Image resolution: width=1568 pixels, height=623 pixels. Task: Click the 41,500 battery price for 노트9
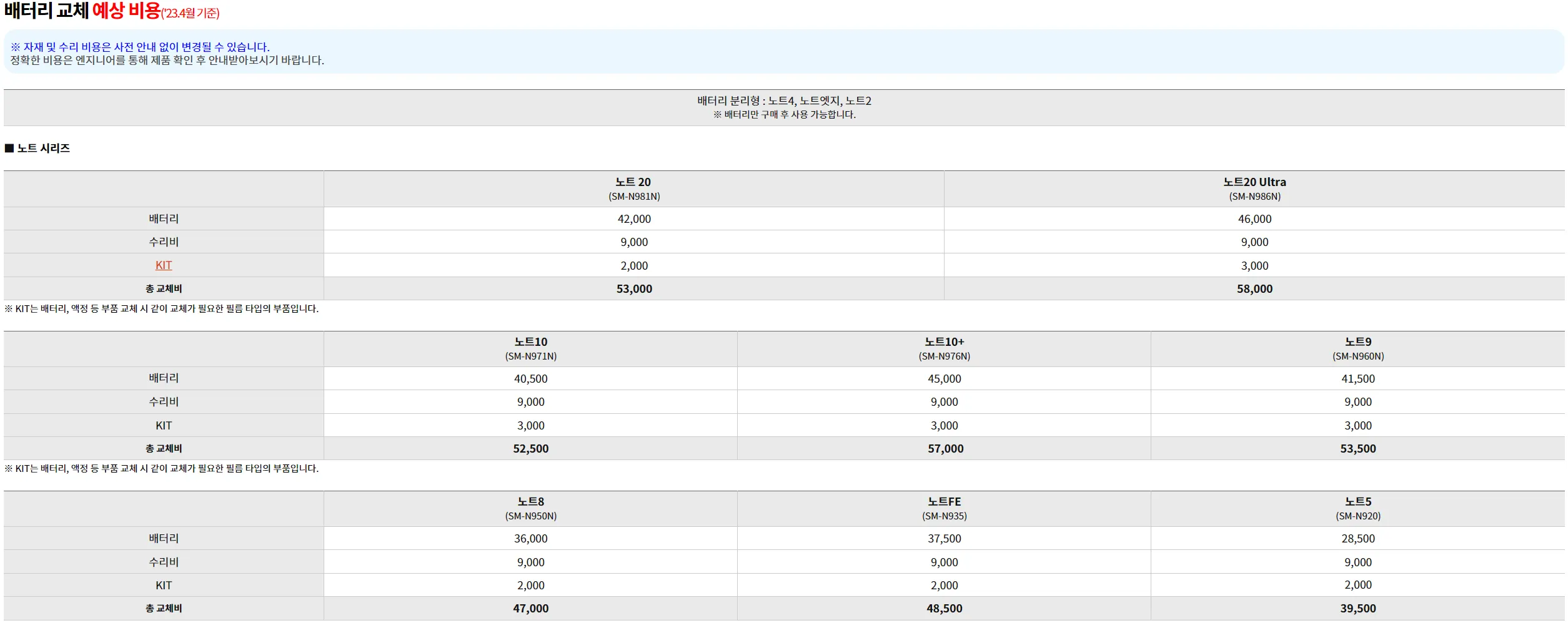pyautogui.click(x=1358, y=379)
